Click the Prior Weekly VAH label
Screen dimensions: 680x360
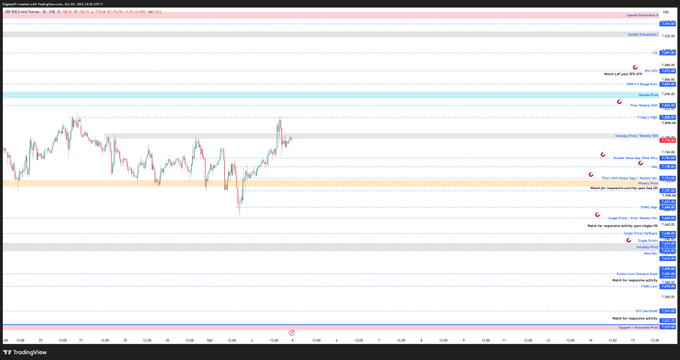(x=644, y=105)
